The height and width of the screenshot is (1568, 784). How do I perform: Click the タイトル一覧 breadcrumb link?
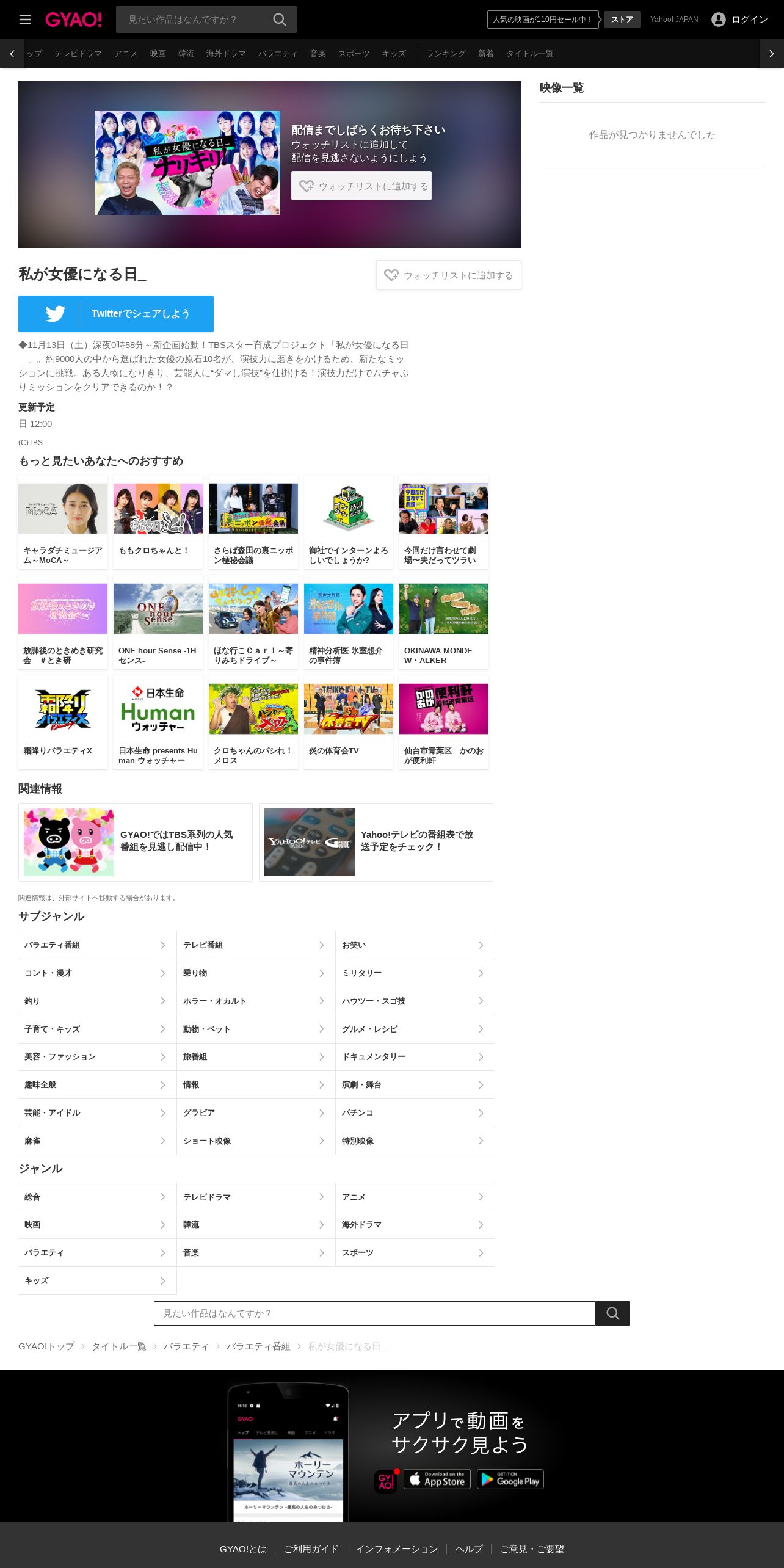pos(119,1346)
